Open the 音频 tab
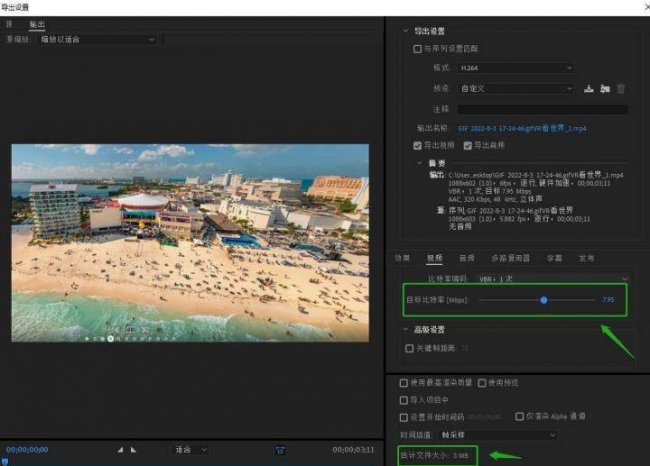Screen dimensions: 650x466 [x=467, y=258]
